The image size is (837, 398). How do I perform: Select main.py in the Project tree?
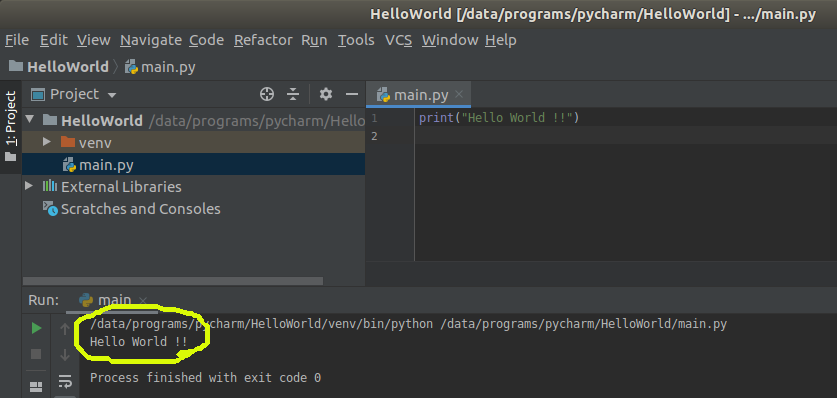[x=193, y=165]
